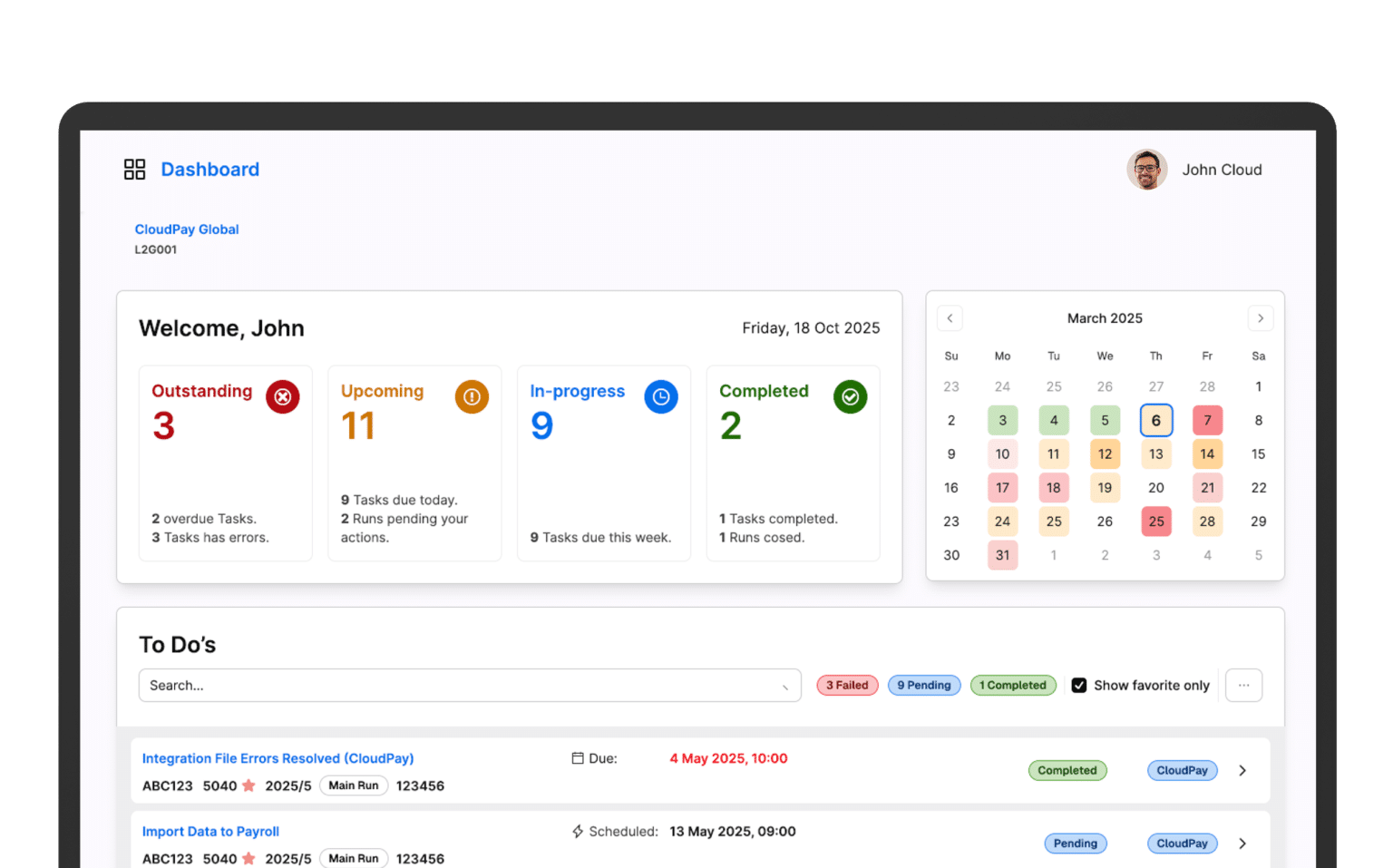
Task: Click the lightning icon beside Scheduled
Action: click(577, 831)
